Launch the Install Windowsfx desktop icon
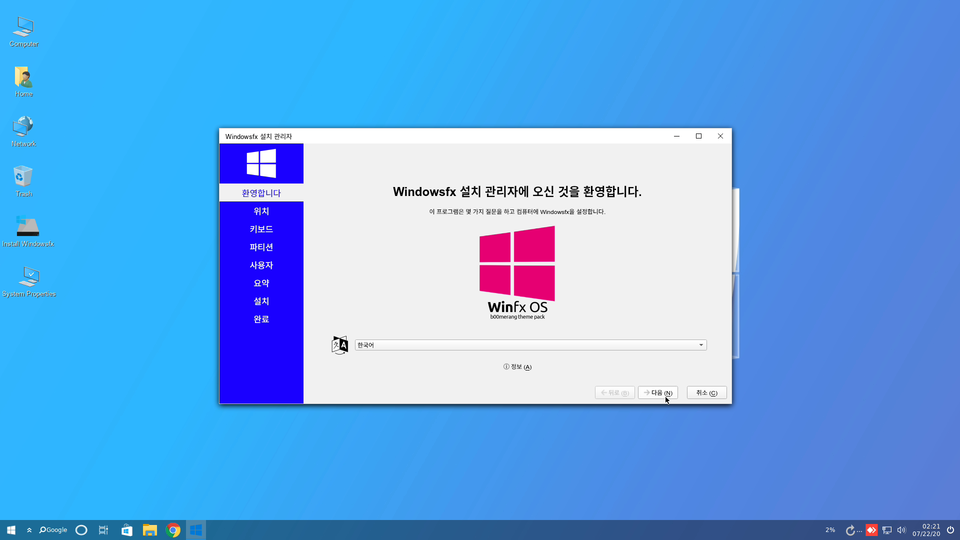Screen dimensions: 960x540 pos(28,231)
